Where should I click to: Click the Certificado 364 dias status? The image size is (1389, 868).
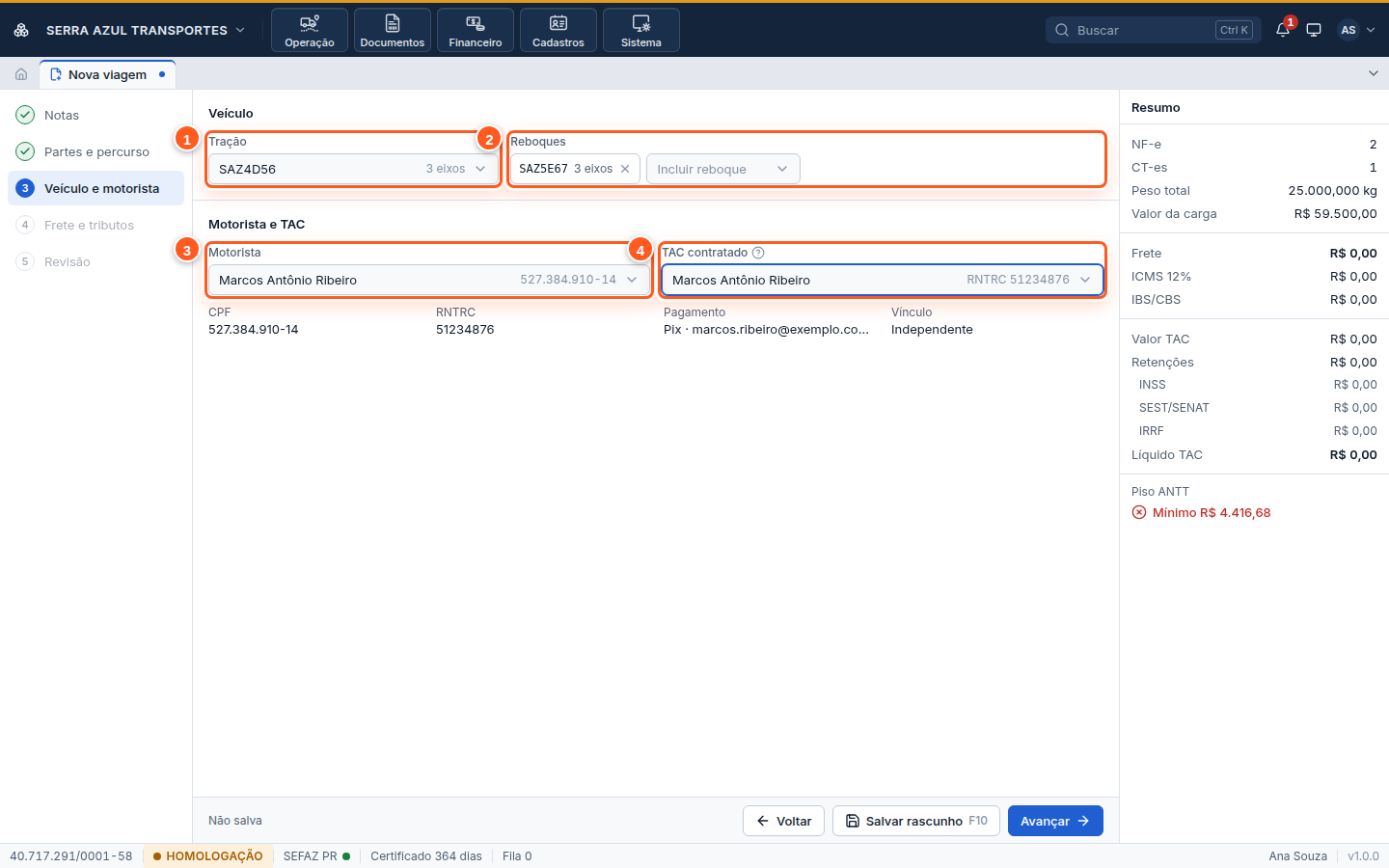pyautogui.click(x=426, y=856)
